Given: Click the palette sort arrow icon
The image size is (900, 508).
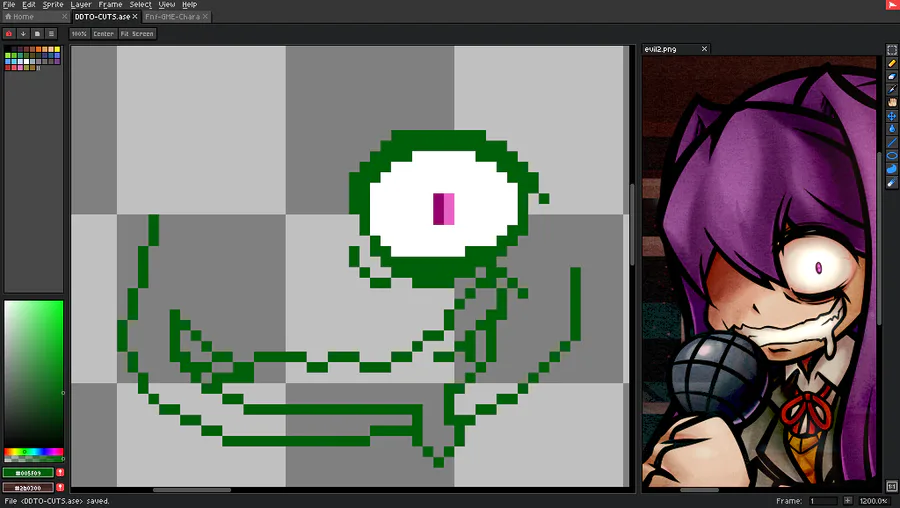Looking at the screenshot, I should (x=23, y=34).
